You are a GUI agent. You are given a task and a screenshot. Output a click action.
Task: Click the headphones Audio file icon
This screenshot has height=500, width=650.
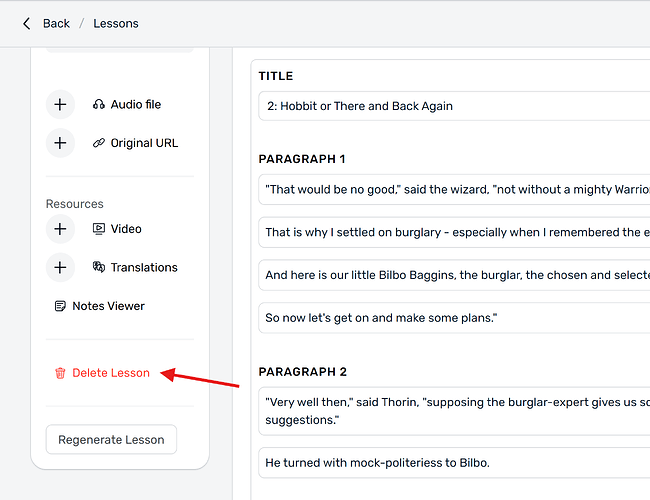99,104
